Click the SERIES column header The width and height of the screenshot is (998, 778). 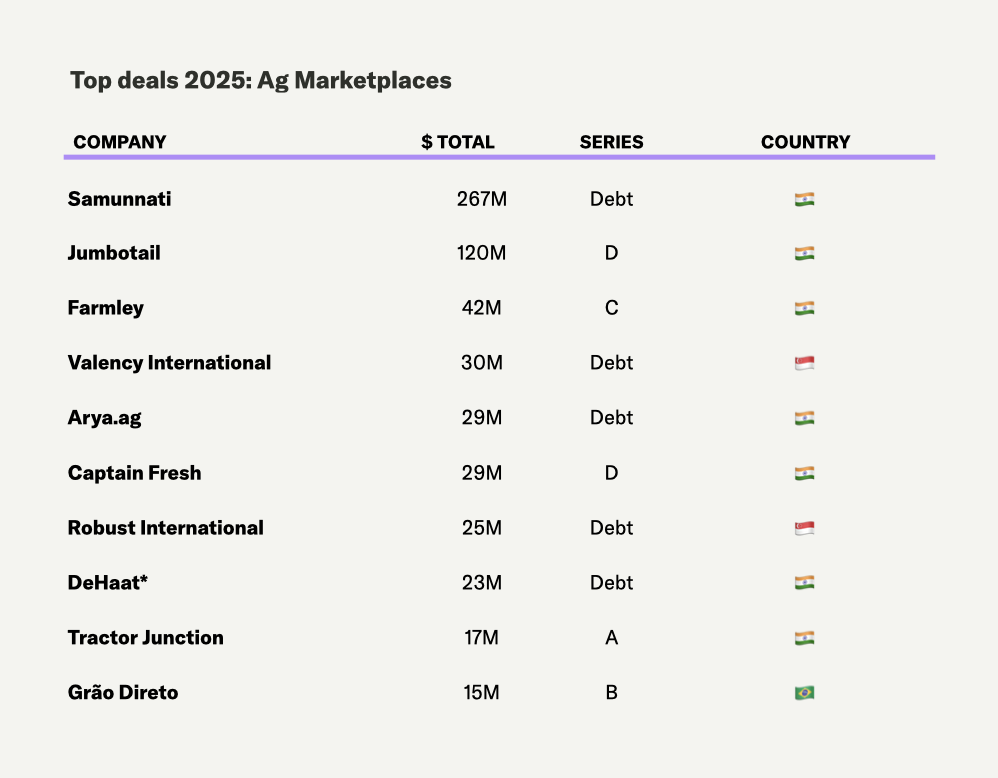click(x=611, y=142)
